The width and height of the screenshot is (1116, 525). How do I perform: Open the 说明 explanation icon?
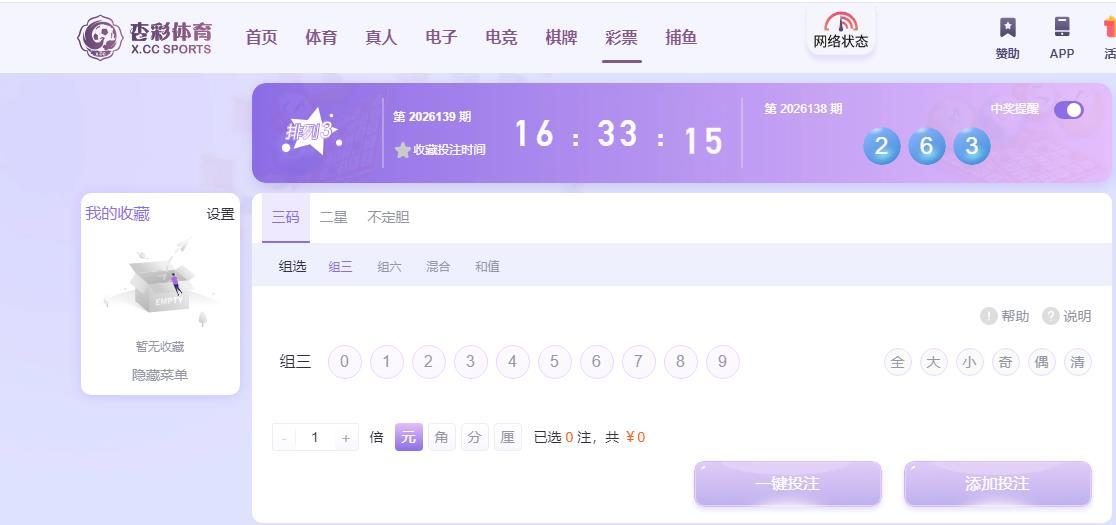pyautogui.click(x=1051, y=316)
